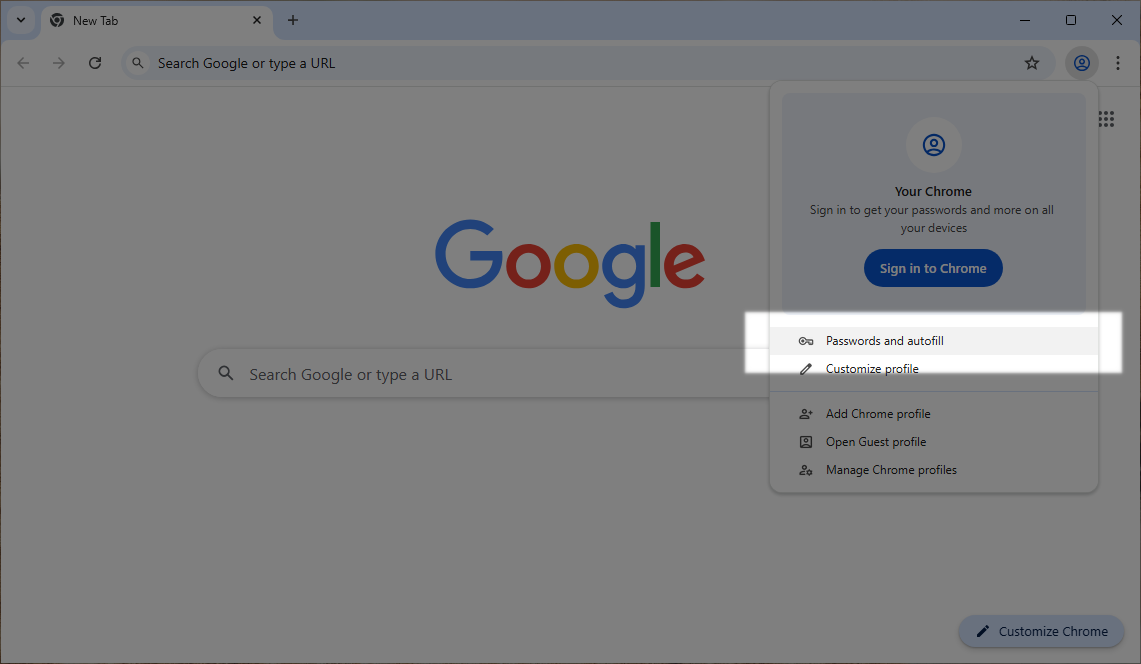This screenshot has height=664, width=1141.
Task: Minimize the Chrome window
Action: pos(1025,20)
